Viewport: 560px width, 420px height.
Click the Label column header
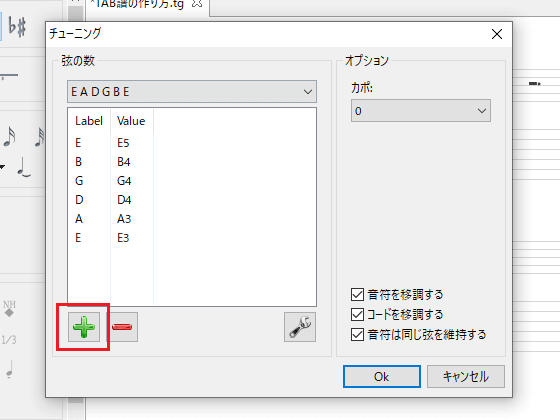pyautogui.click(x=89, y=121)
